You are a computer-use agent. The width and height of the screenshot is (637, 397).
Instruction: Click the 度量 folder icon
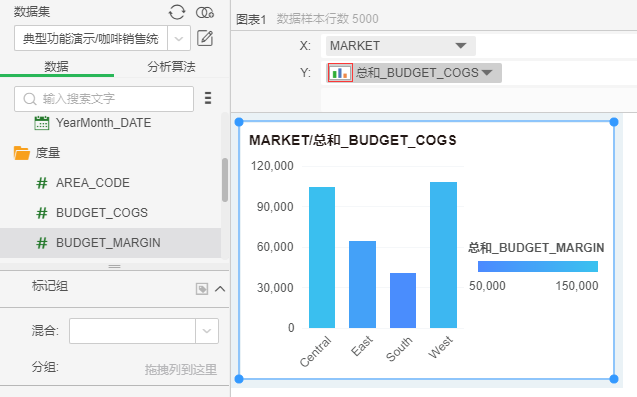pyautogui.click(x=22, y=153)
